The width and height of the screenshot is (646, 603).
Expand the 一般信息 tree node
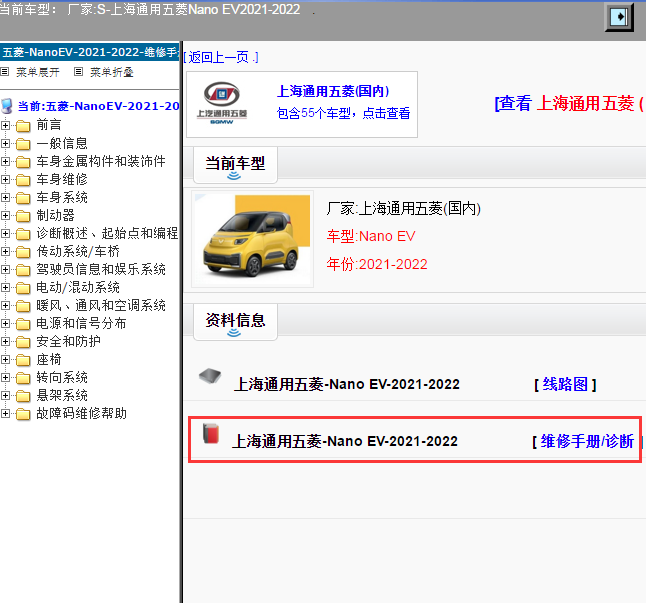pyautogui.click(x=5, y=143)
